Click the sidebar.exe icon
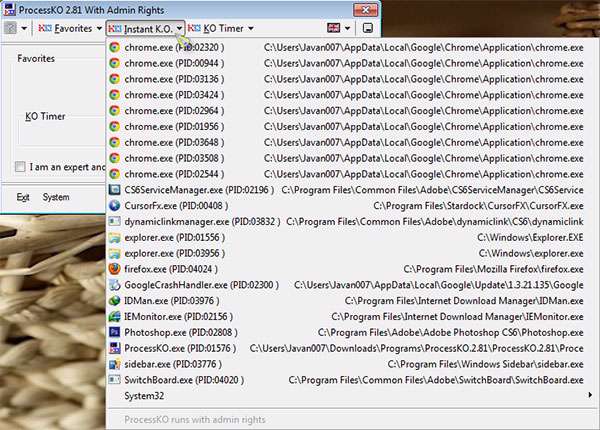 coord(114,364)
